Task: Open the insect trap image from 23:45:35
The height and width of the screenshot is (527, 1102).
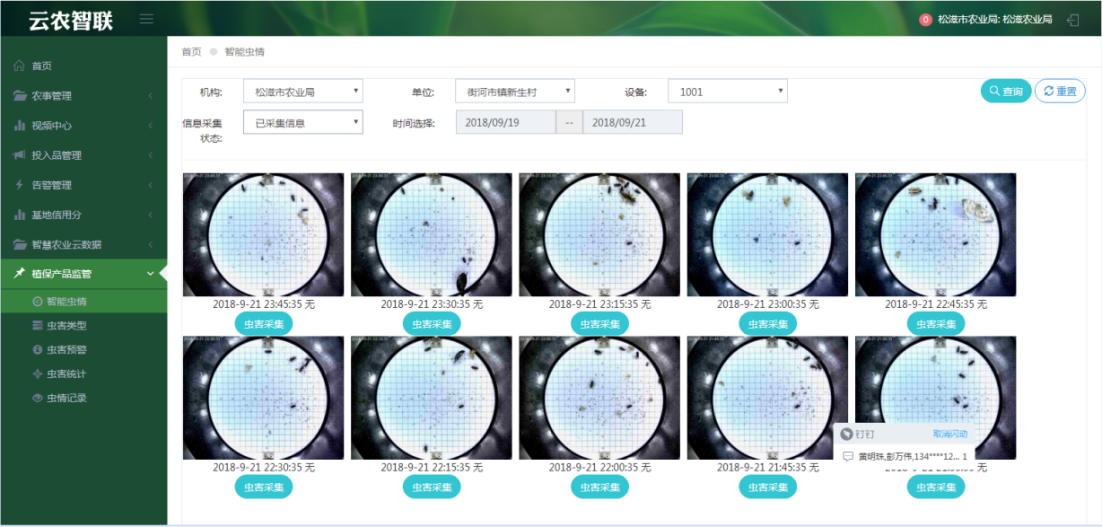Action: pos(263,235)
